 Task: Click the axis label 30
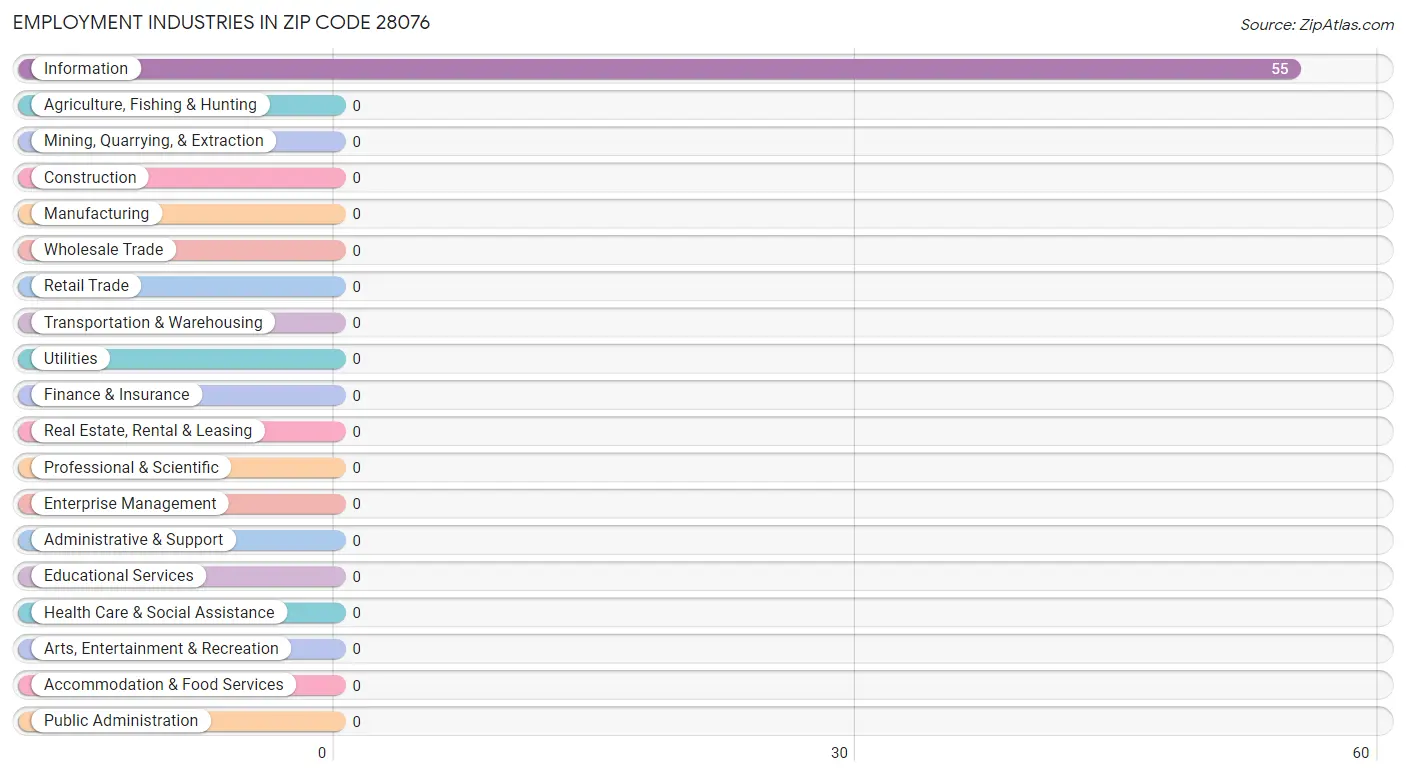click(x=839, y=753)
